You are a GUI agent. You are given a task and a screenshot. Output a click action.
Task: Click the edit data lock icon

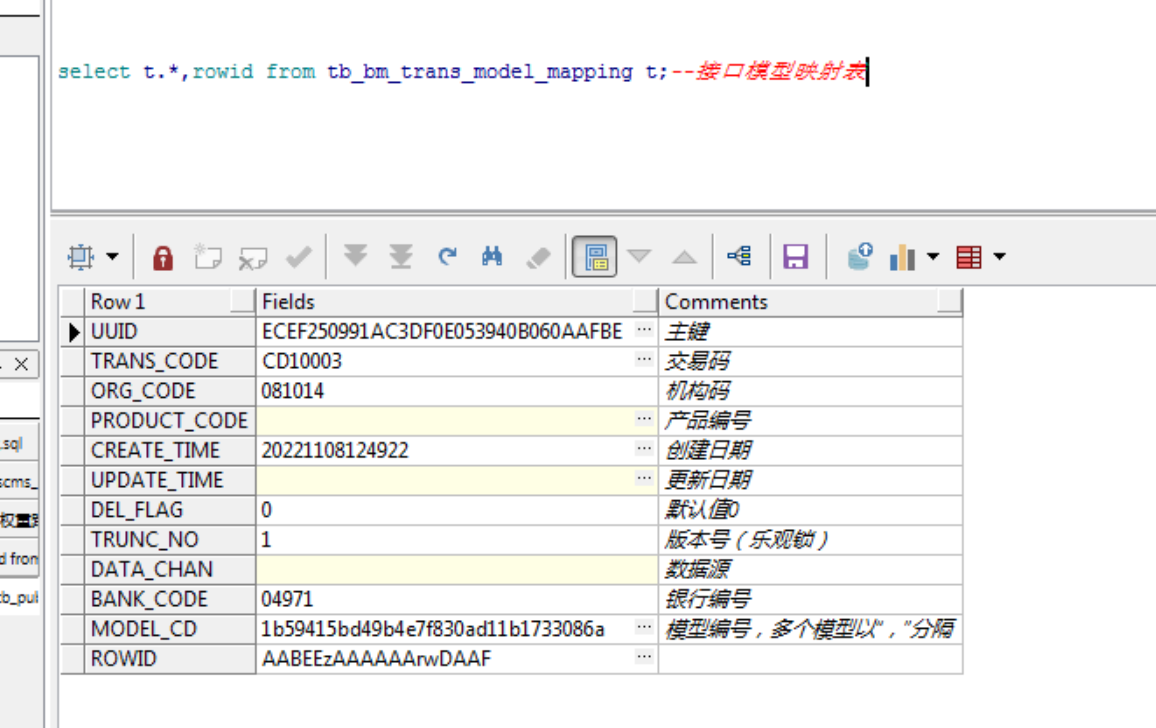[x=163, y=258]
